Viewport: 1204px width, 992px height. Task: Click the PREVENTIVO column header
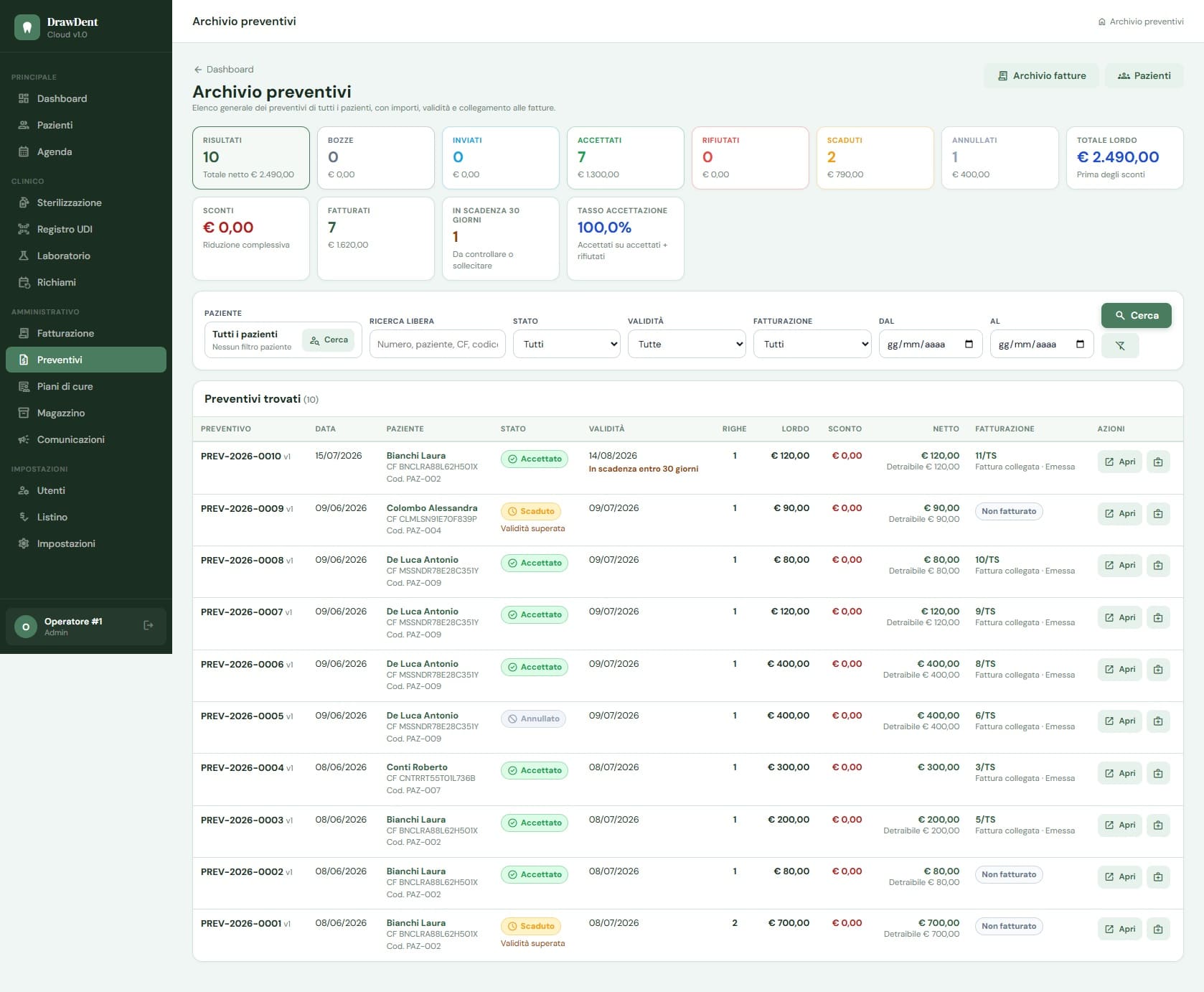pos(226,429)
